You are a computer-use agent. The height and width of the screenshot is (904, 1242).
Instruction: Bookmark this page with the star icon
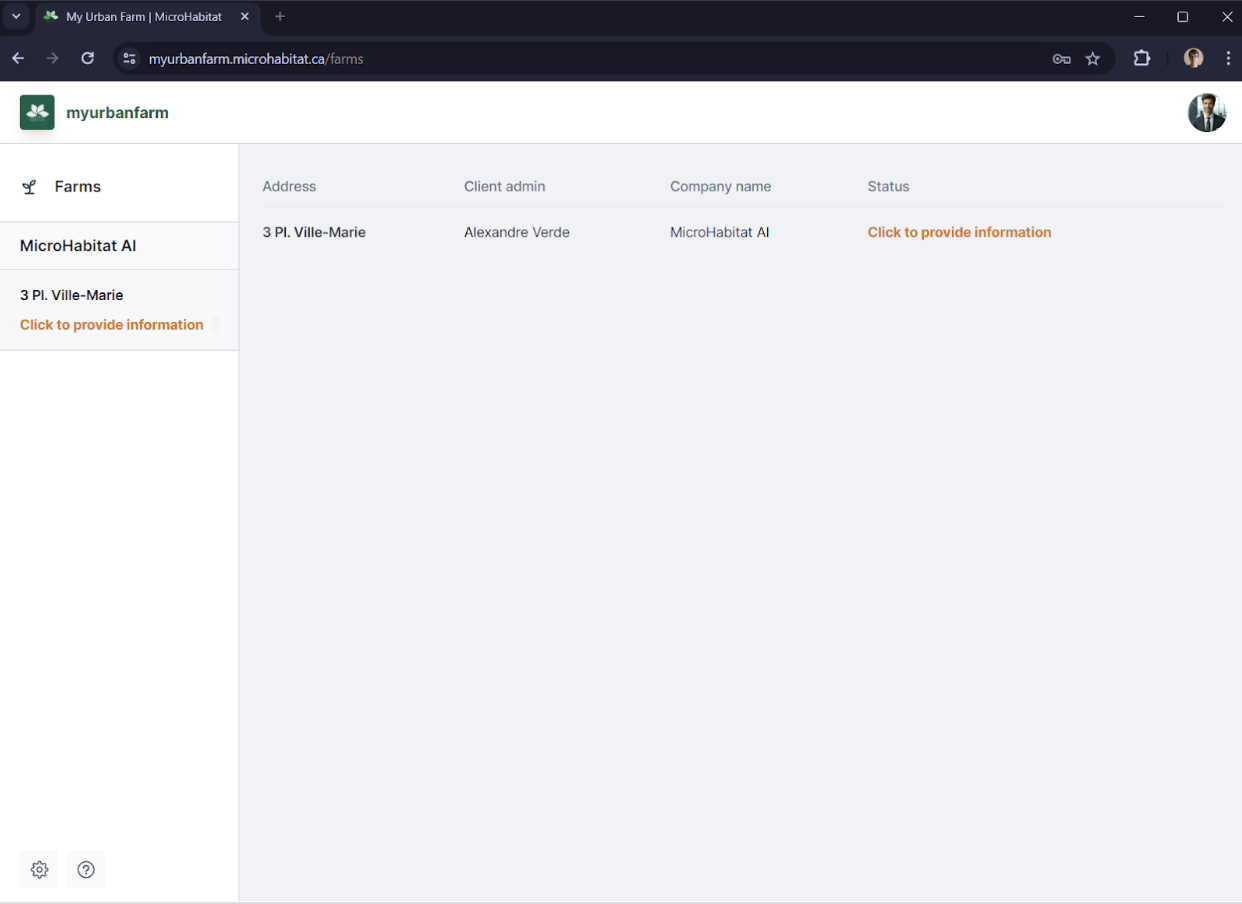[1093, 59]
